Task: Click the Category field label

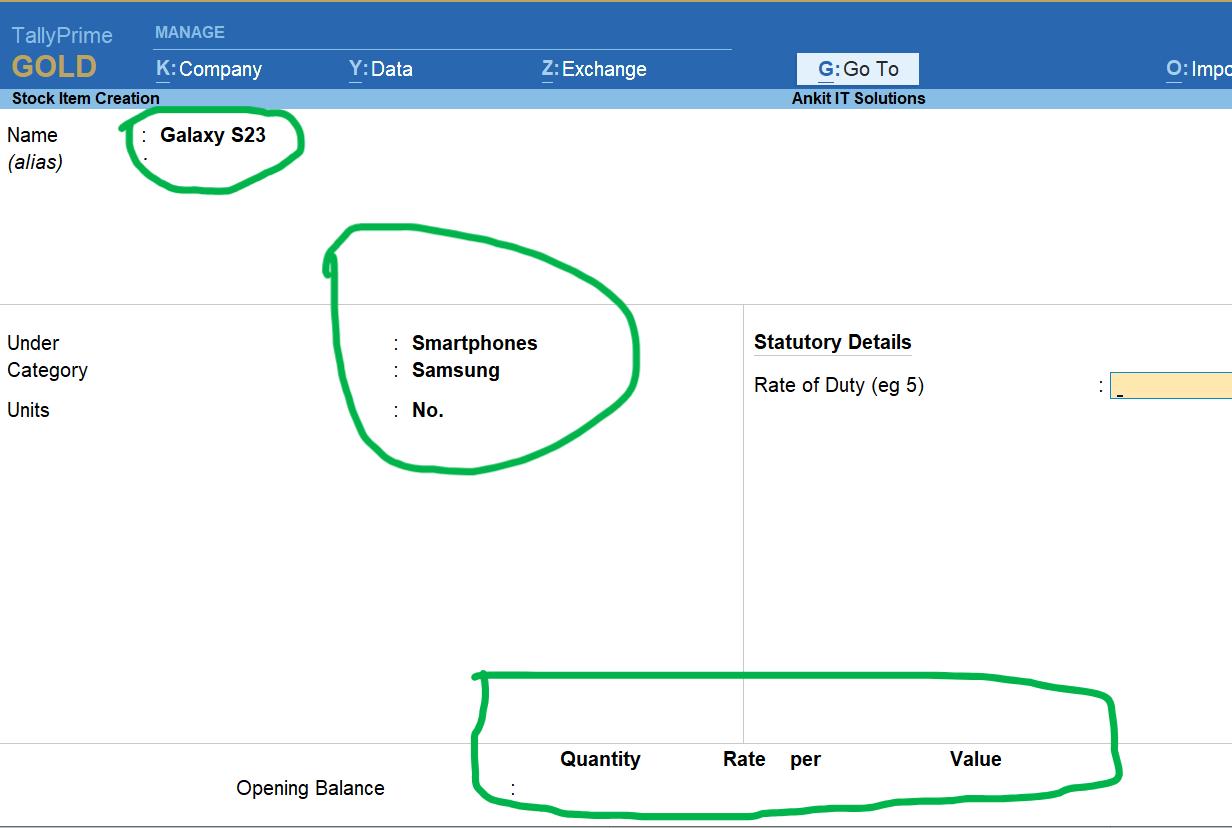Action: [x=47, y=370]
